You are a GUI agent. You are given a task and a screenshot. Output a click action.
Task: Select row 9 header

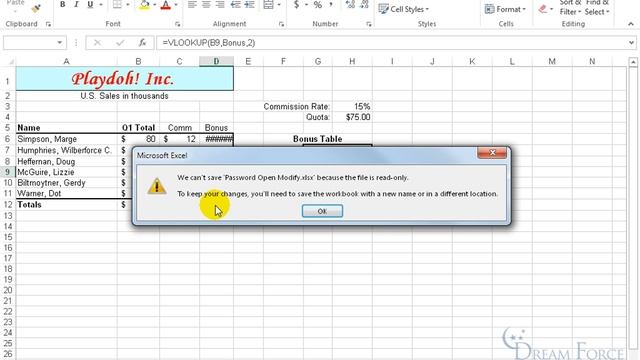[x=7, y=172]
